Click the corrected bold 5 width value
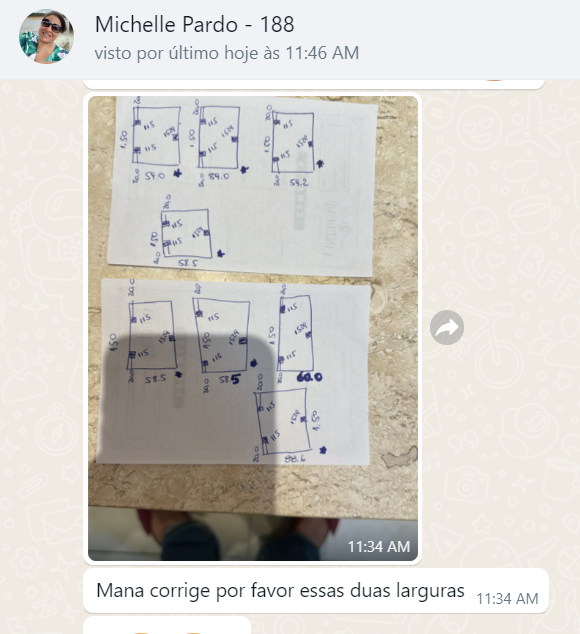Image resolution: width=580 pixels, height=634 pixels. (x=235, y=379)
